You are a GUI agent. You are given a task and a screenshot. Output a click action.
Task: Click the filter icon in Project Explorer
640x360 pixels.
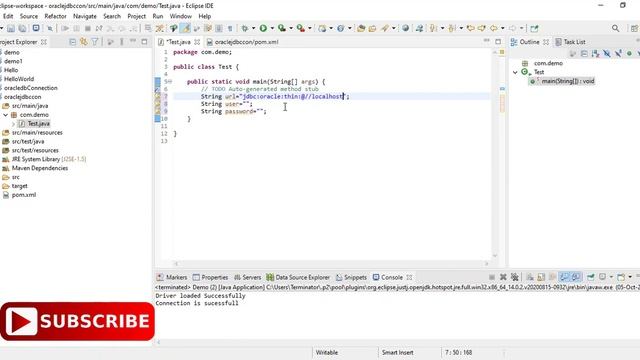[x=95, y=42]
